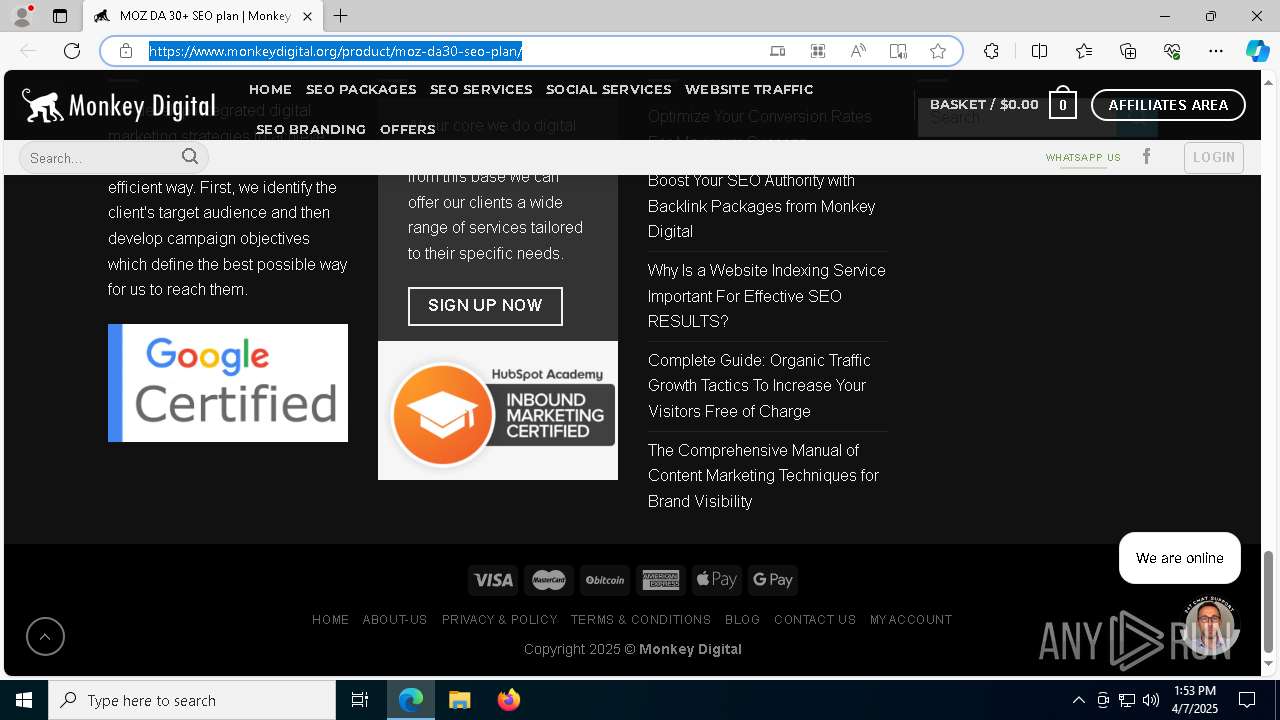Open footer MY ACCOUNT link
Image resolution: width=1280 pixels, height=720 pixels.
pos(911,620)
